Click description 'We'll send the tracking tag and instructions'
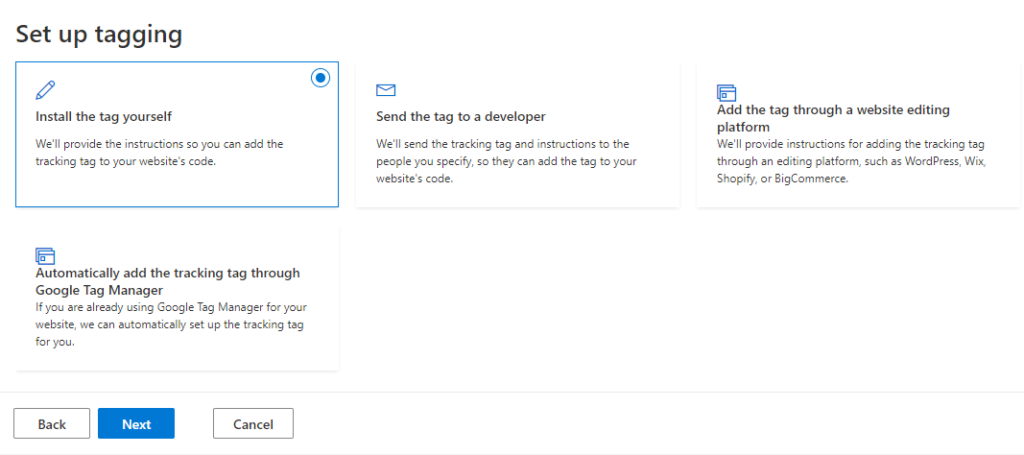 click(506, 161)
